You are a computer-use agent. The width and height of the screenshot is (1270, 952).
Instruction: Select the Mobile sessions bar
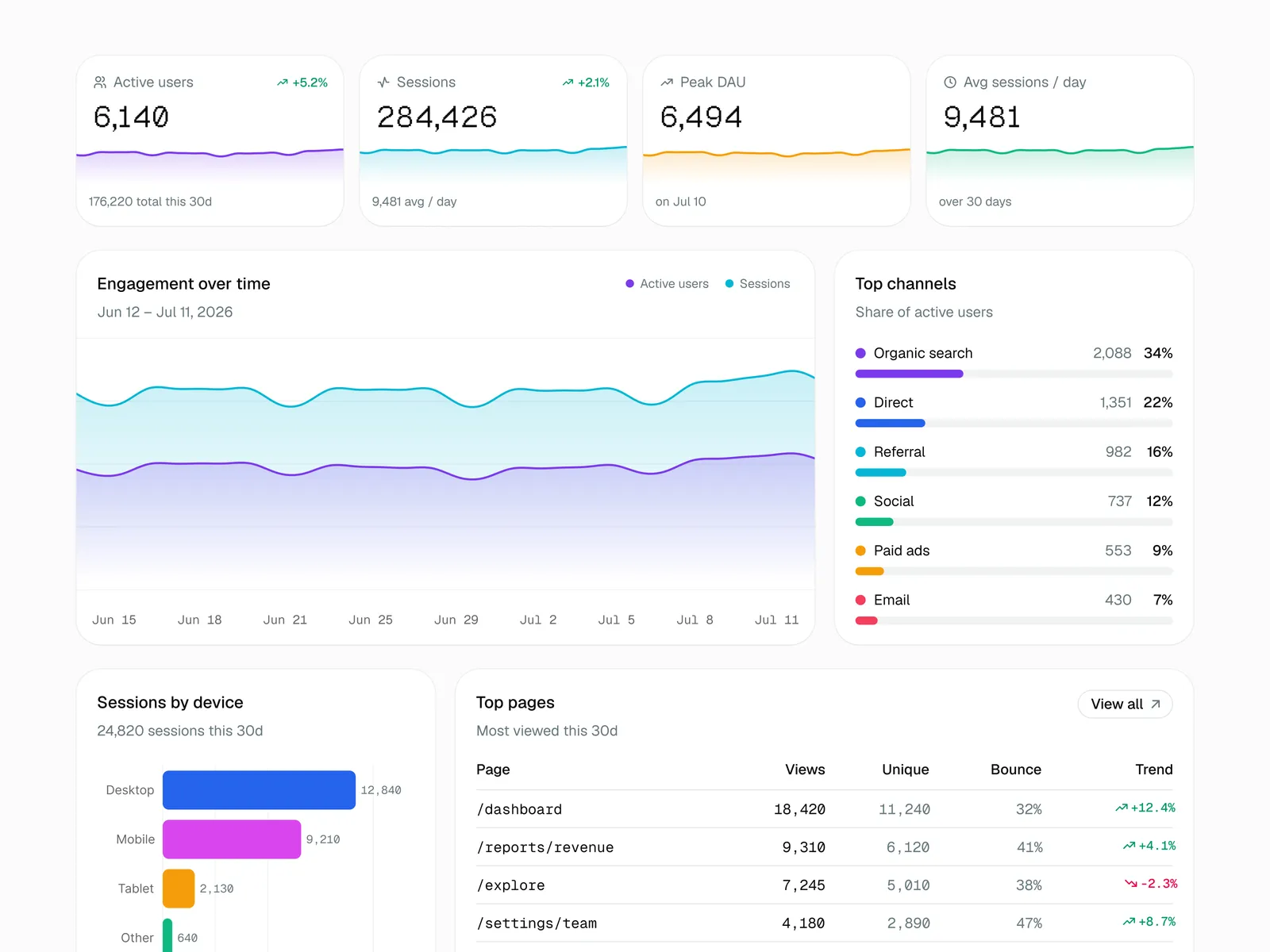coord(232,839)
